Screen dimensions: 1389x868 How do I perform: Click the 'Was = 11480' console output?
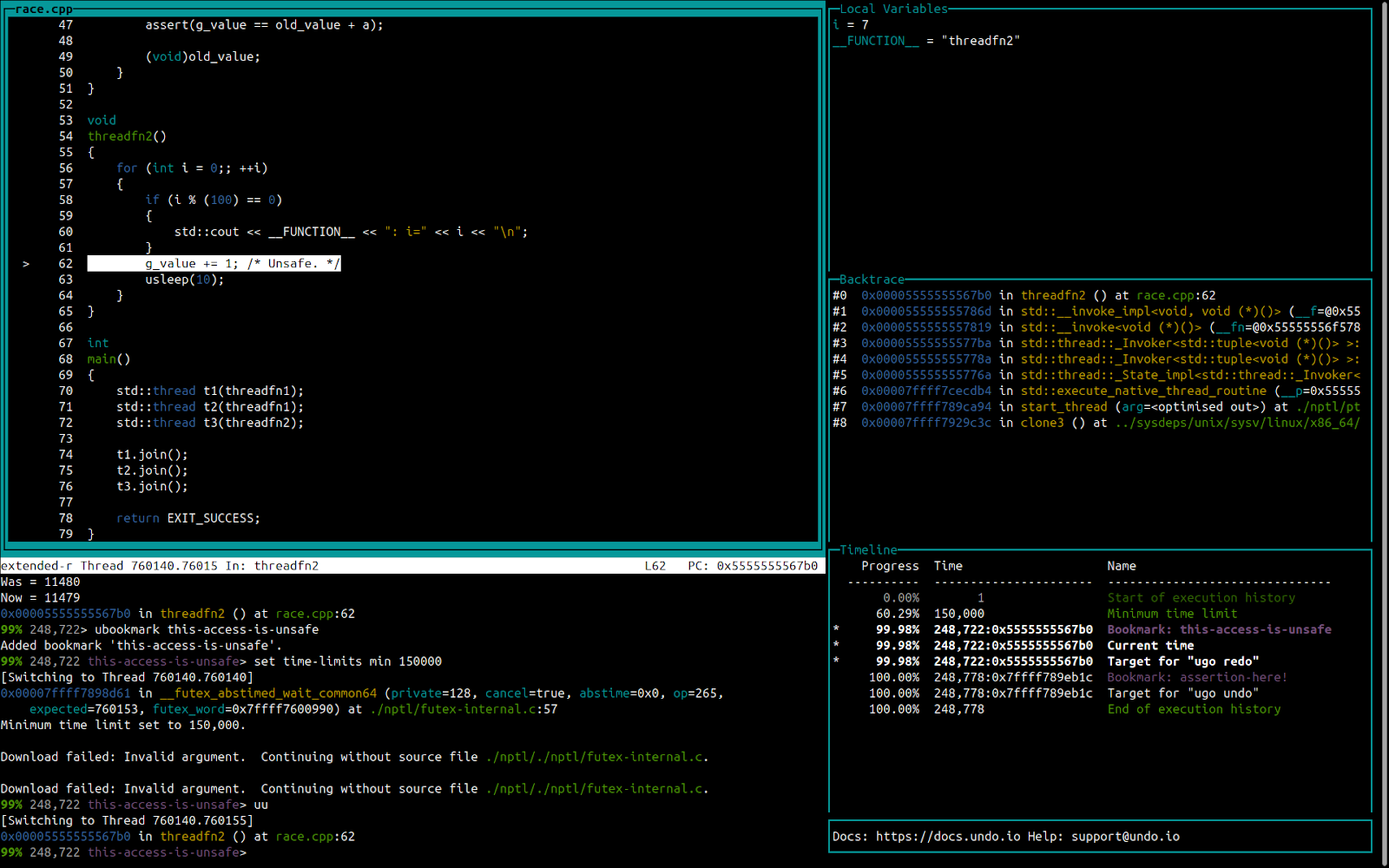(x=40, y=582)
